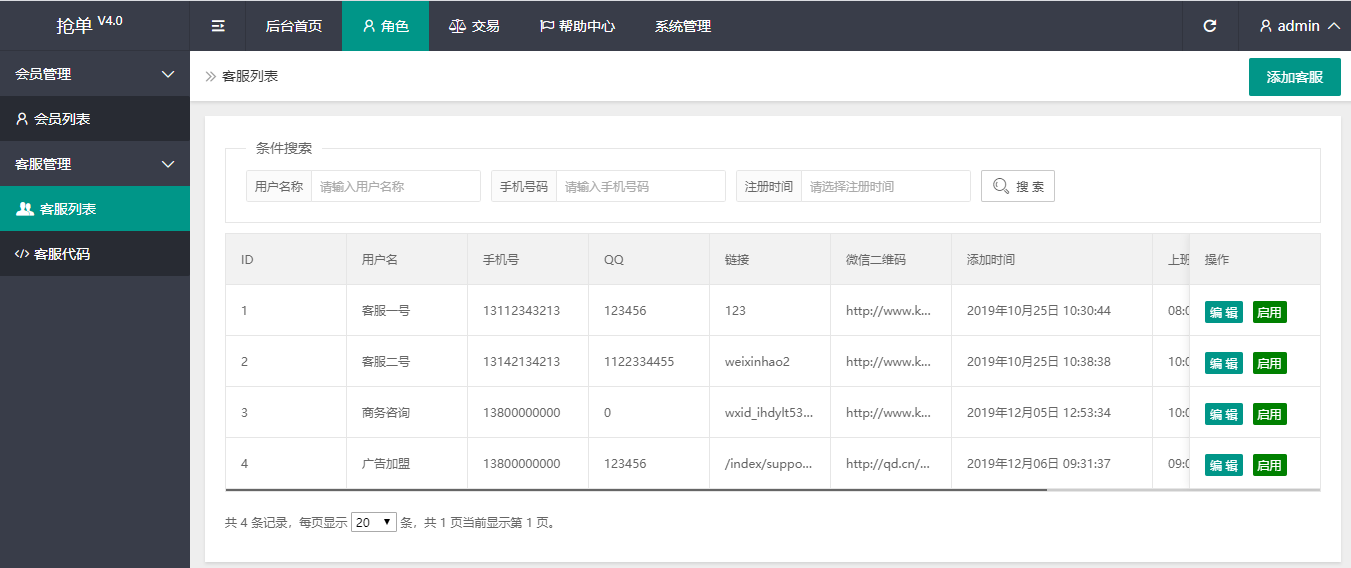Collapse the 客服管理 sidebar group
The width and height of the screenshot is (1351, 568).
94,164
